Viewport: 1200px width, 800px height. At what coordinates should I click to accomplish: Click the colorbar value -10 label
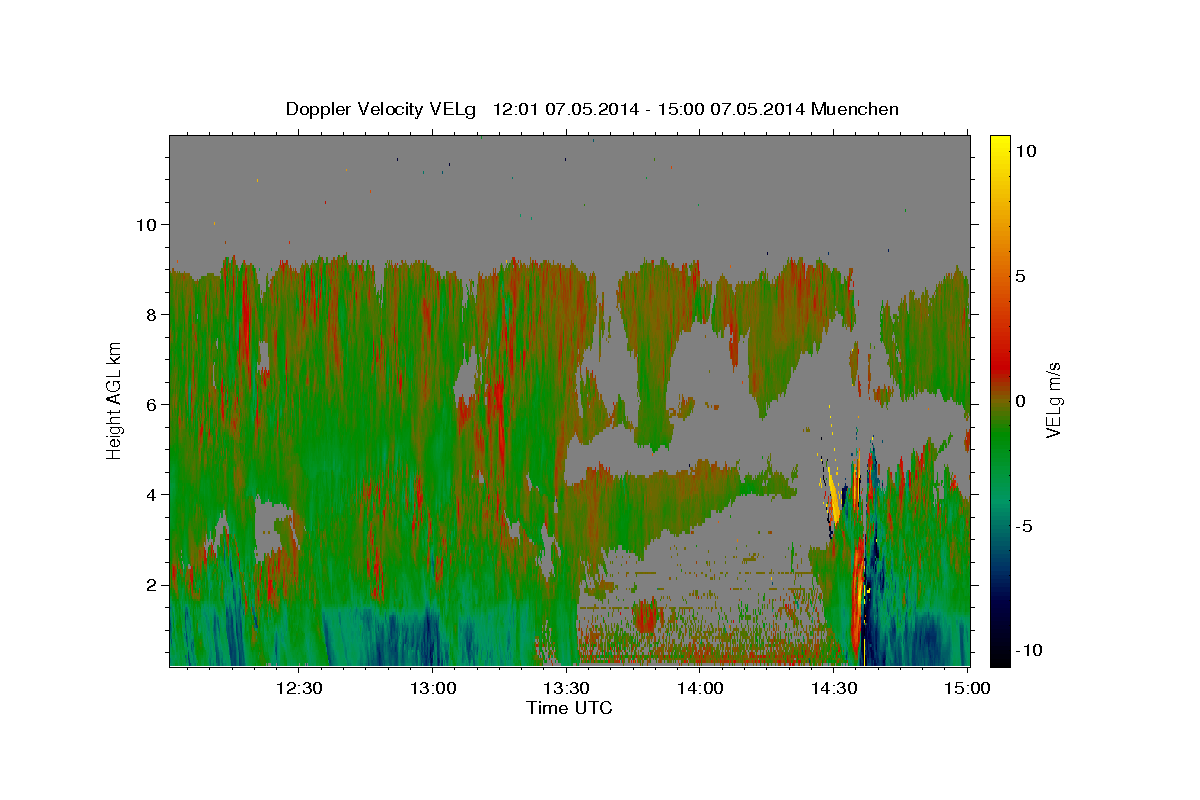1028,650
